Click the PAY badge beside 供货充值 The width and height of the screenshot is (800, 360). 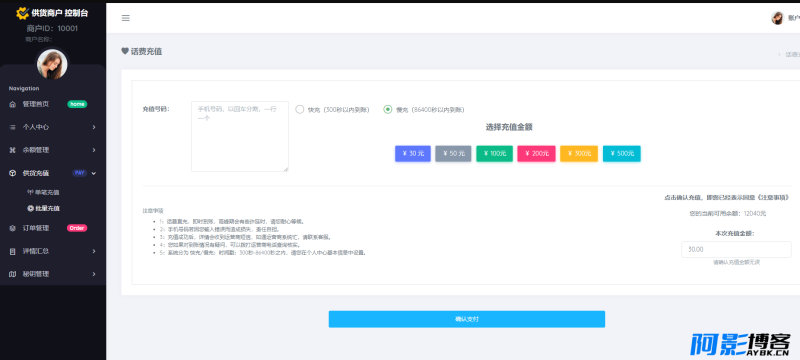pos(80,173)
